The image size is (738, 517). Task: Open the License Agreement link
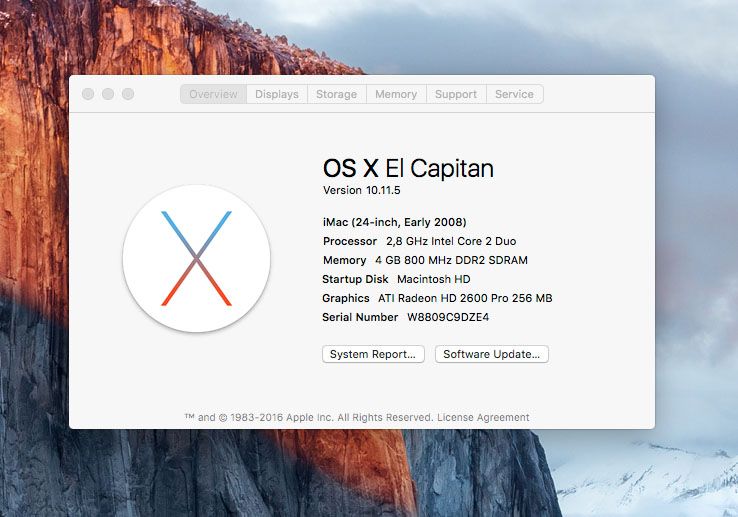(x=483, y=417)
